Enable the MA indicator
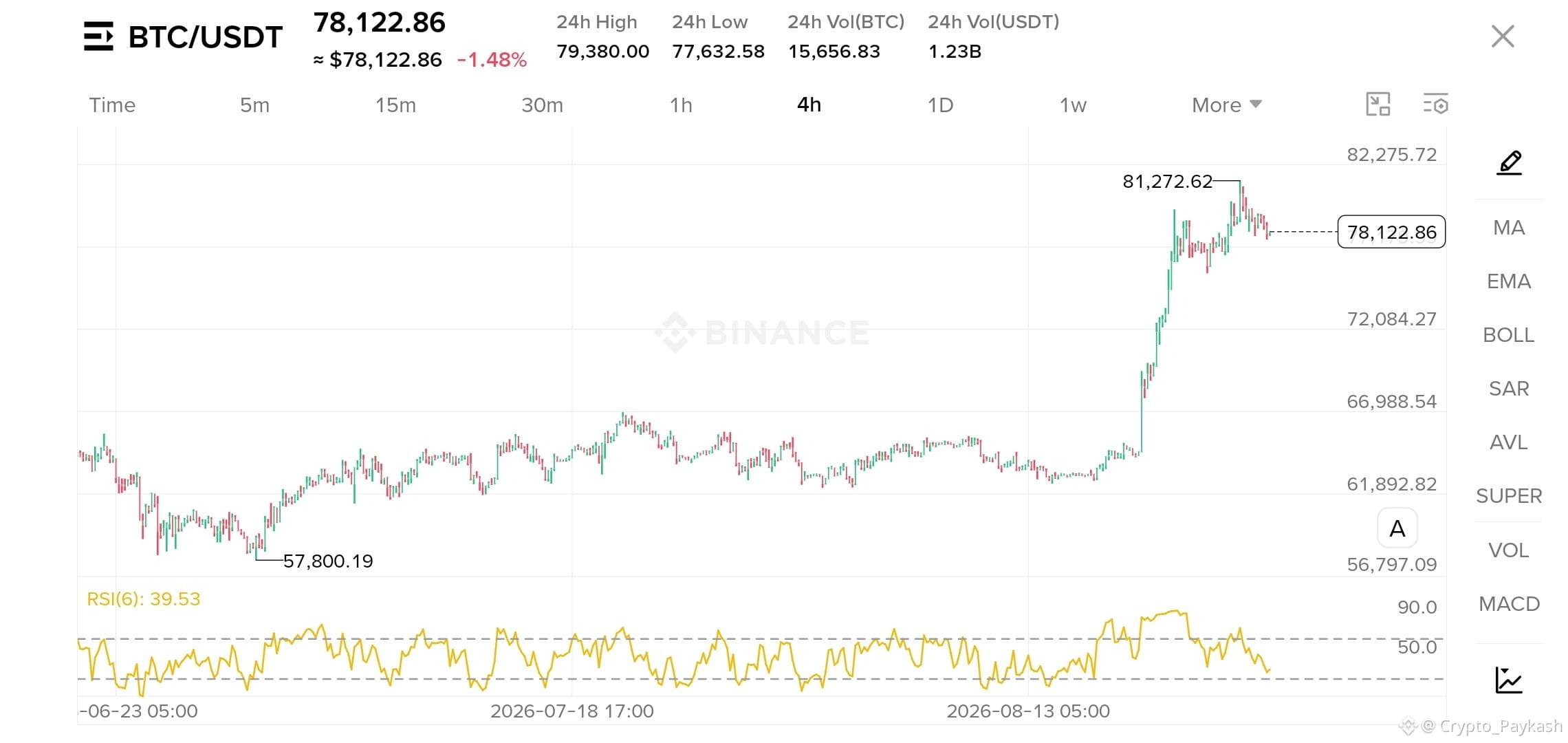This screenshot has height=743, width=1568. 1509,228
